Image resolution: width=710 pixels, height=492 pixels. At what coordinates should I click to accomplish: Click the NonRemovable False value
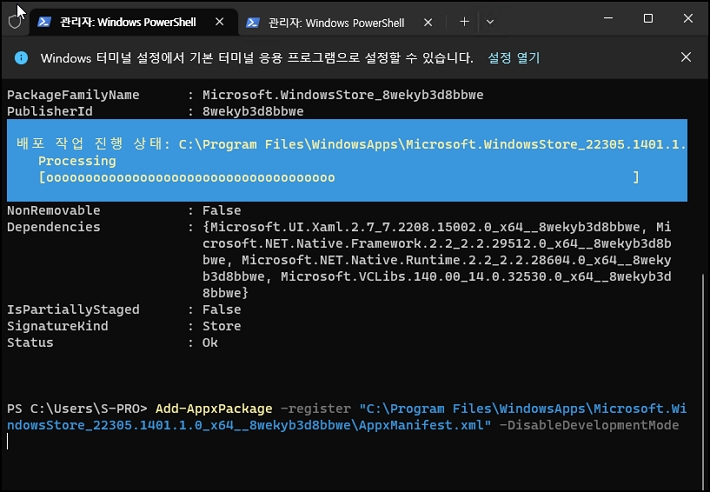pos(222,210)
